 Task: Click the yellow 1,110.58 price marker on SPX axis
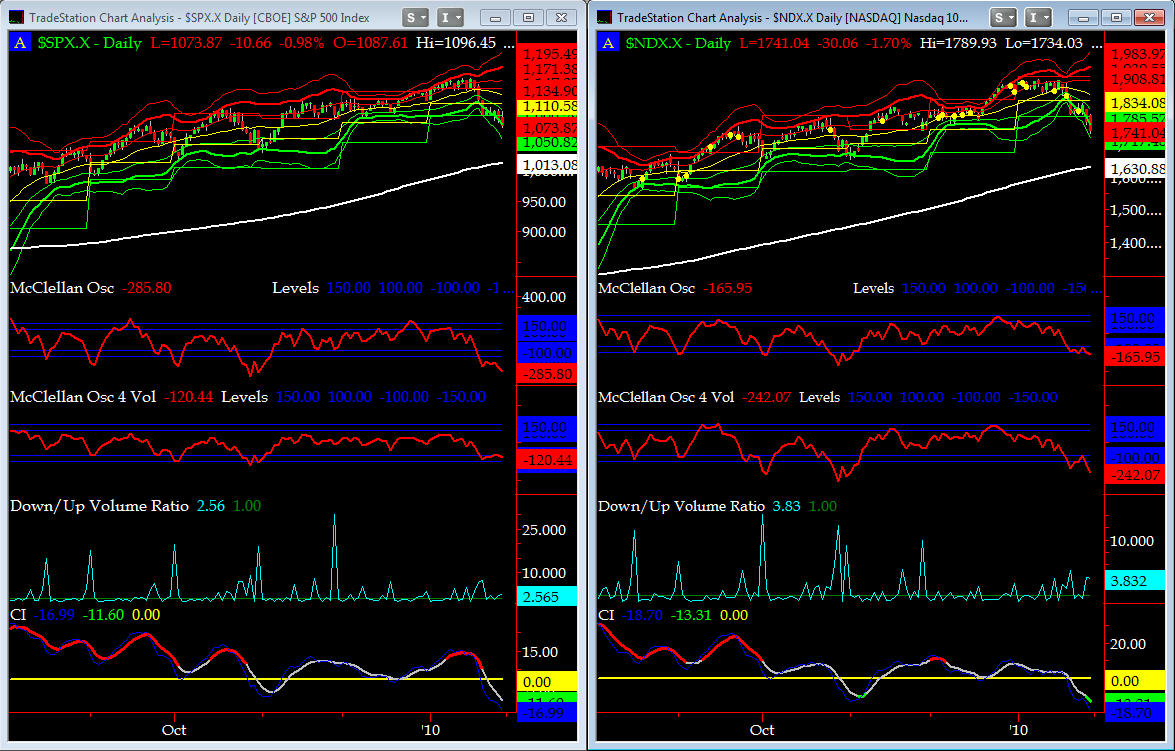tap(547, 106)
